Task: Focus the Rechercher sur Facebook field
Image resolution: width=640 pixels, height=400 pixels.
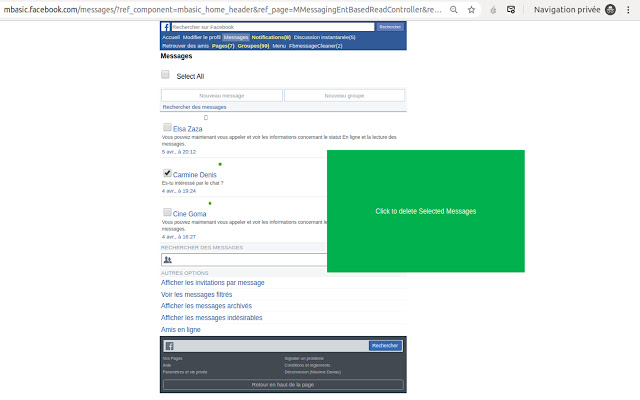Action: coord(273,27)
